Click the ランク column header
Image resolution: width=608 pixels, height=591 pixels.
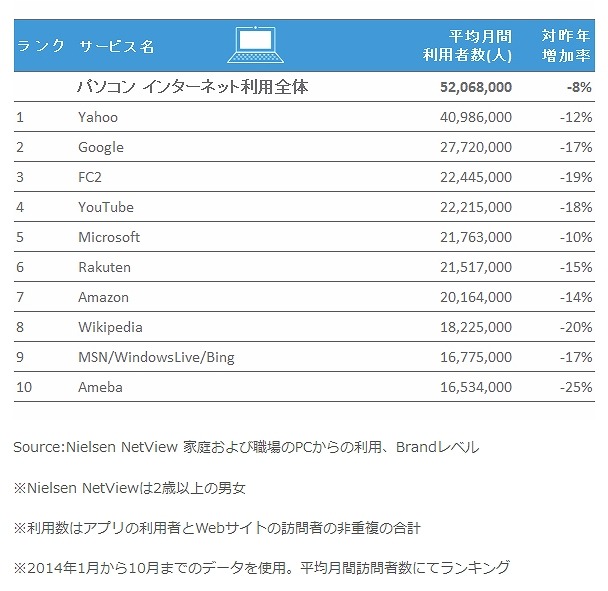coord(42,46)
